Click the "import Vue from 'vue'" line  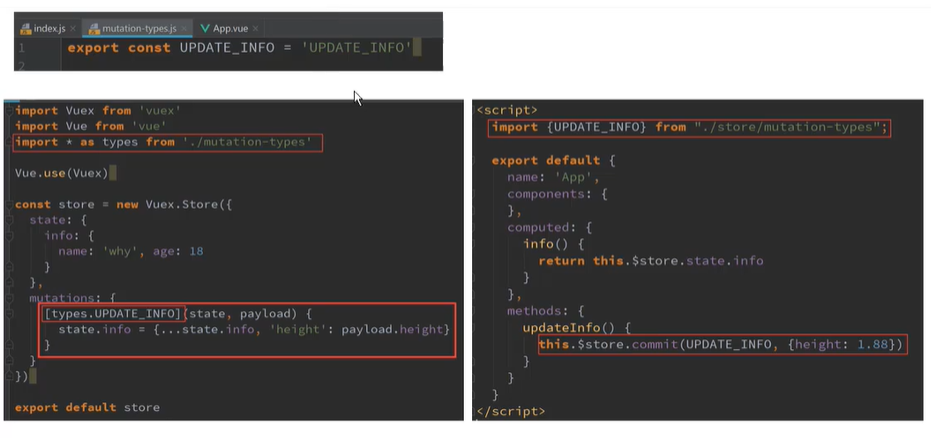point(90,126)
